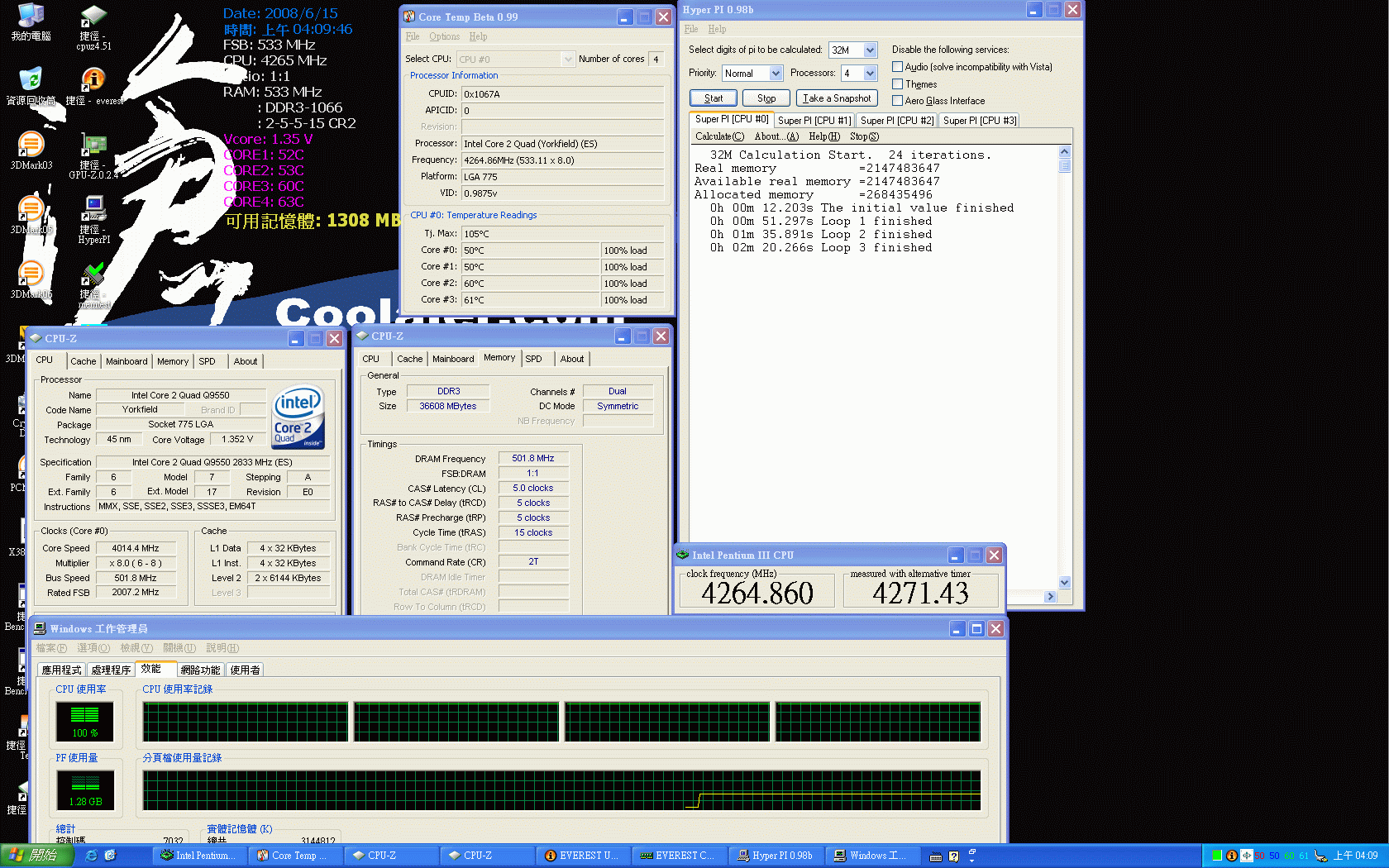Screen dimensions: 1389x868
Task: Click the keyboard language bar icon
Action: (x=936, y=856)
